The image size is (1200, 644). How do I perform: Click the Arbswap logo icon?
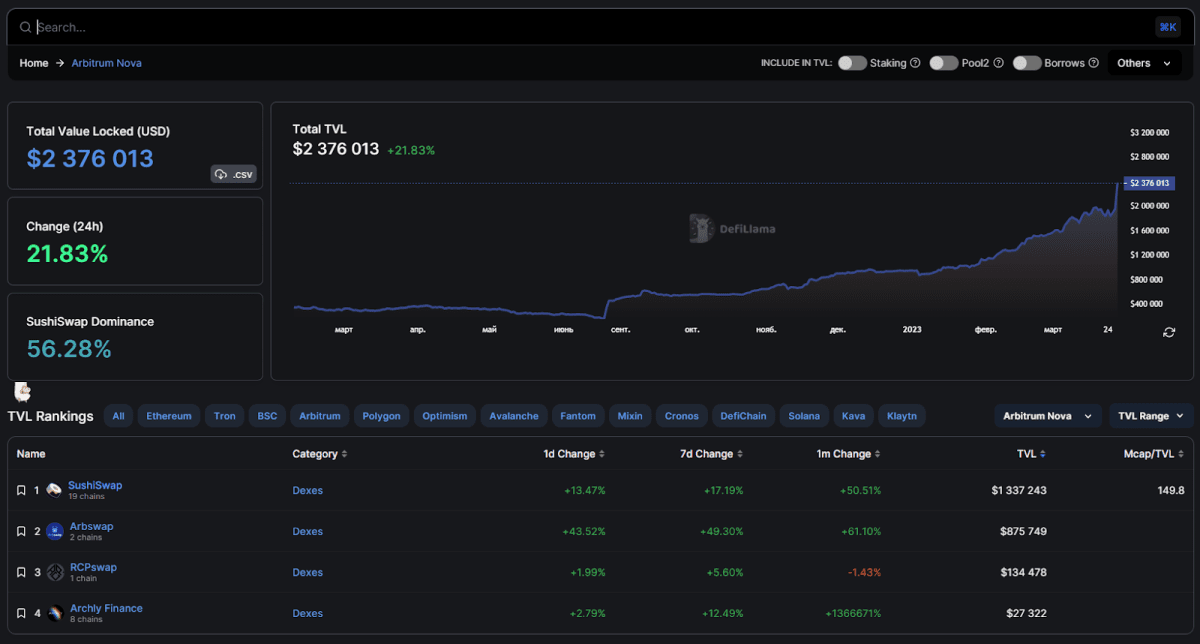54,531
